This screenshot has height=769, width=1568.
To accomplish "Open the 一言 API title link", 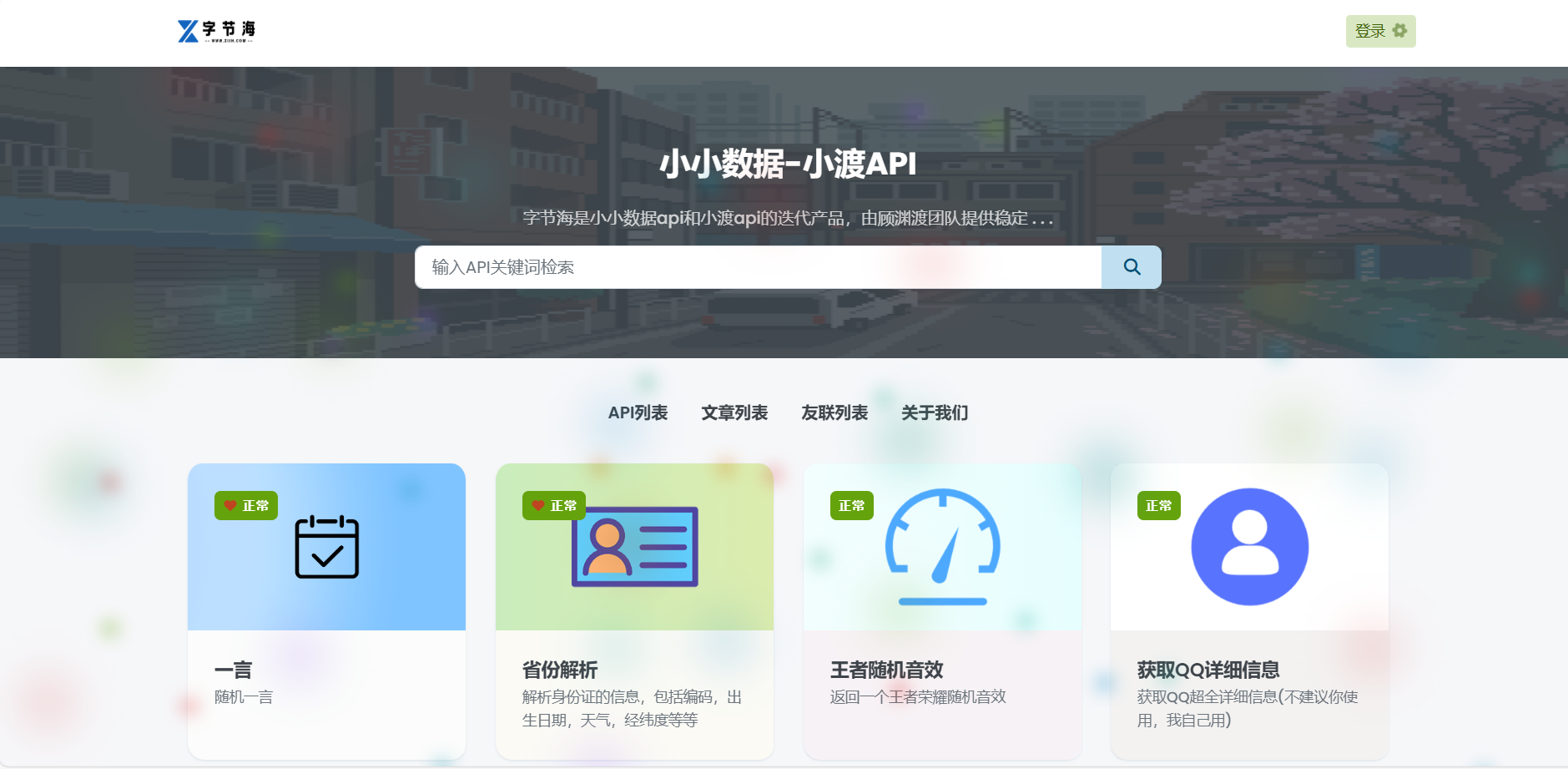I will point(233,670).
